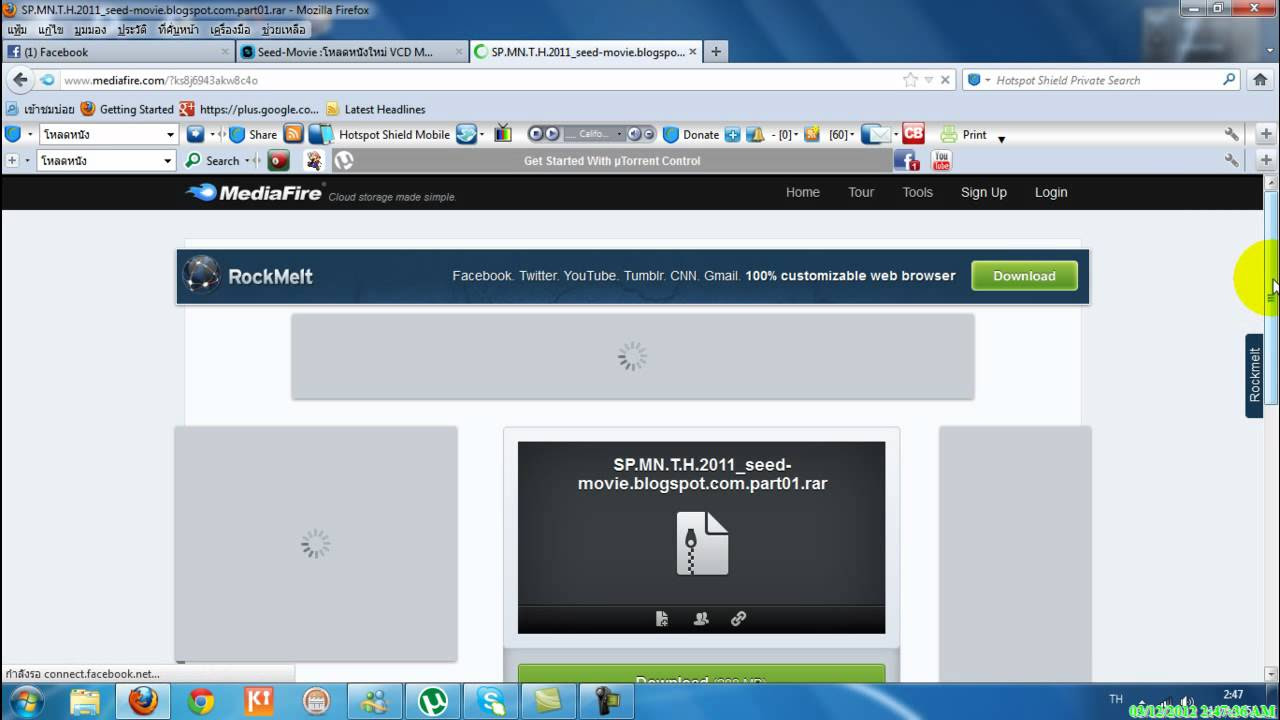The image size is (1280, 720).
Task: Go to the Firefox home page icon
Action: [x=1261, y=80]
